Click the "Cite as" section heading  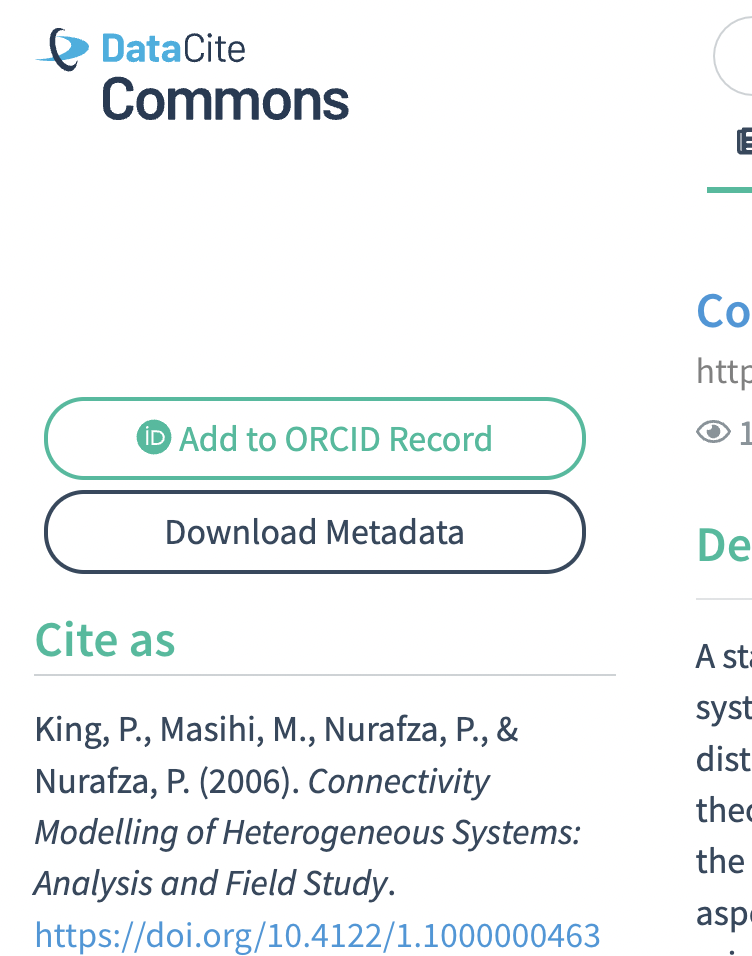click(105, 640)
